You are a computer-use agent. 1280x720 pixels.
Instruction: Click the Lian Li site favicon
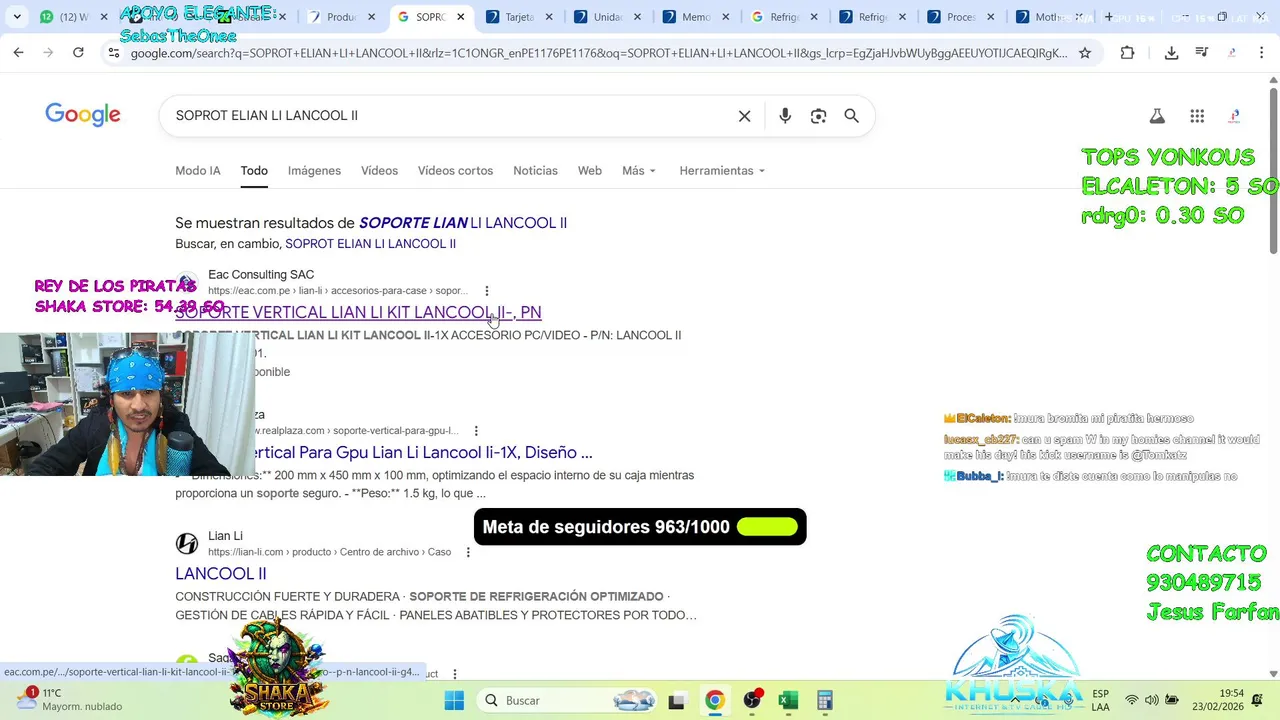coord(187,544)
